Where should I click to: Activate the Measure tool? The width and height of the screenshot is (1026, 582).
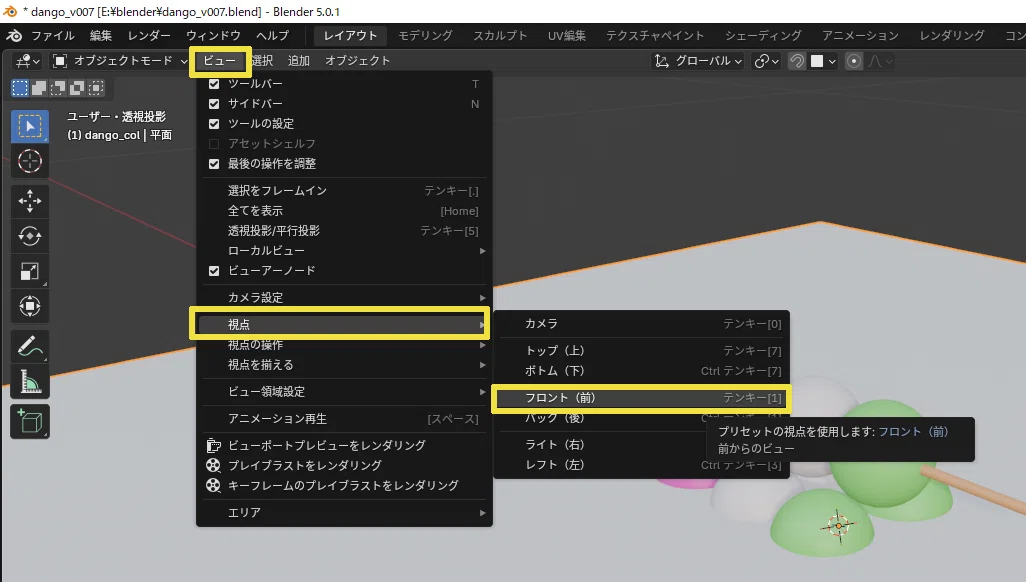tap(29, 382)
